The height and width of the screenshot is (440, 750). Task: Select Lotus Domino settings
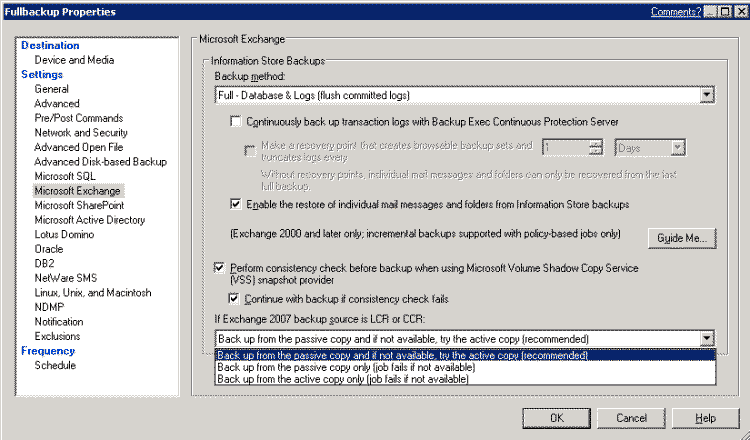click(x=64, y=234)
